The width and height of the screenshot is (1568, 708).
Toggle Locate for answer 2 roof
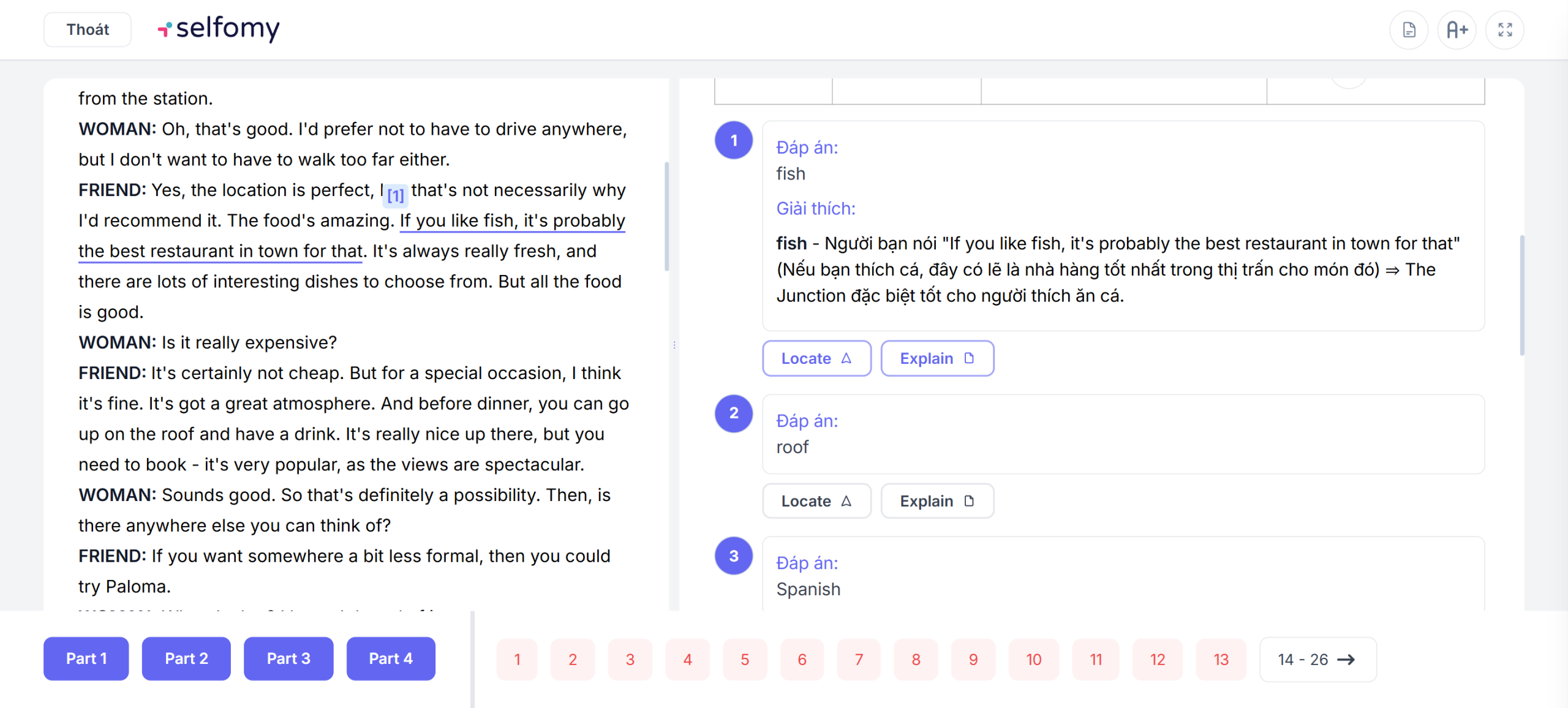816,501
